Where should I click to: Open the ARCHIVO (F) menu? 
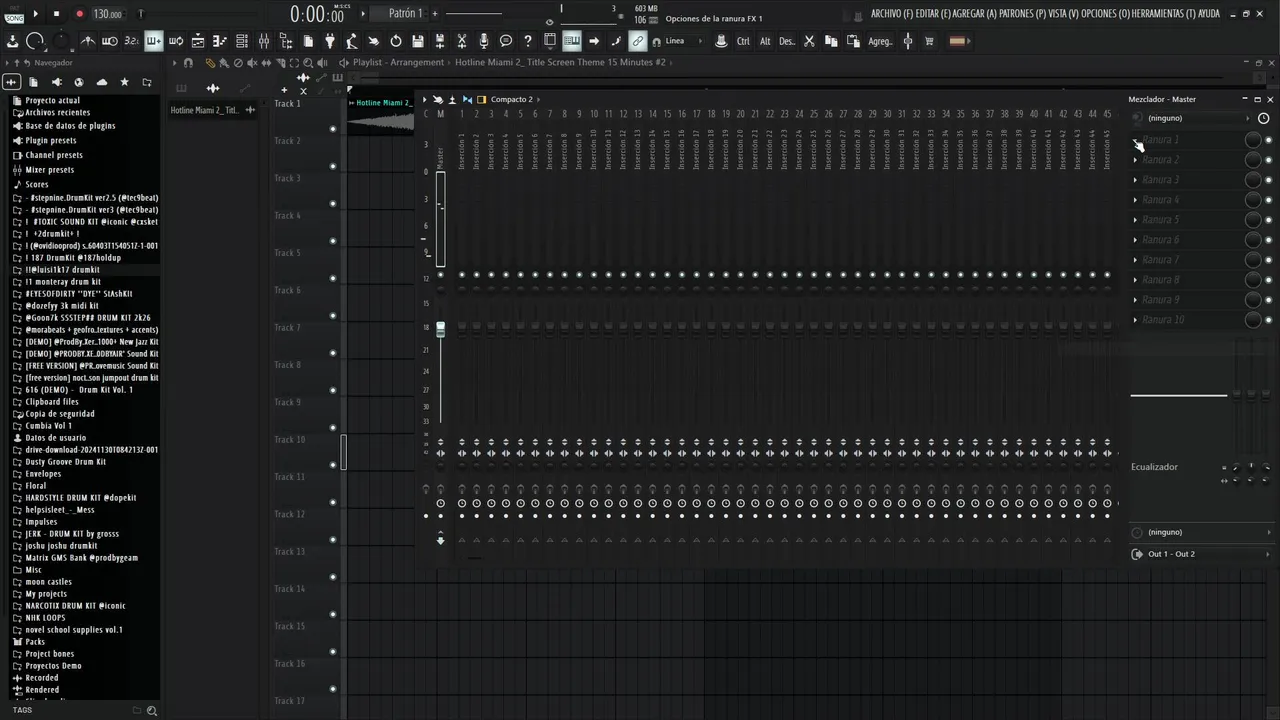click(x=892, y=14)
